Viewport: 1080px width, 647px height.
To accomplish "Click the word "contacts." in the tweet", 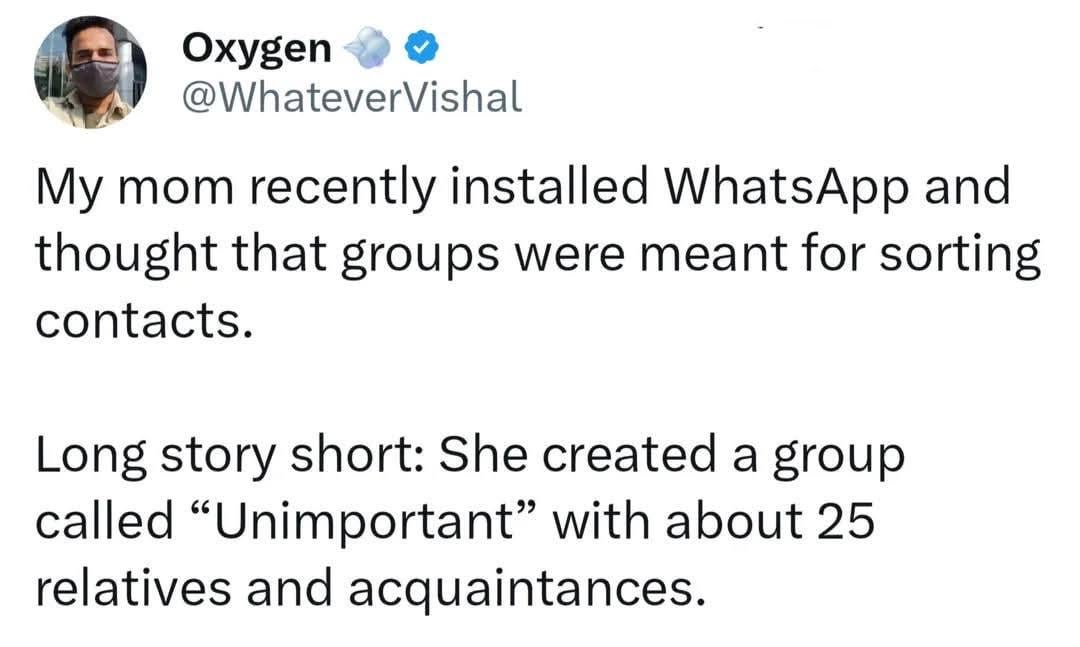I will (140, 319).
